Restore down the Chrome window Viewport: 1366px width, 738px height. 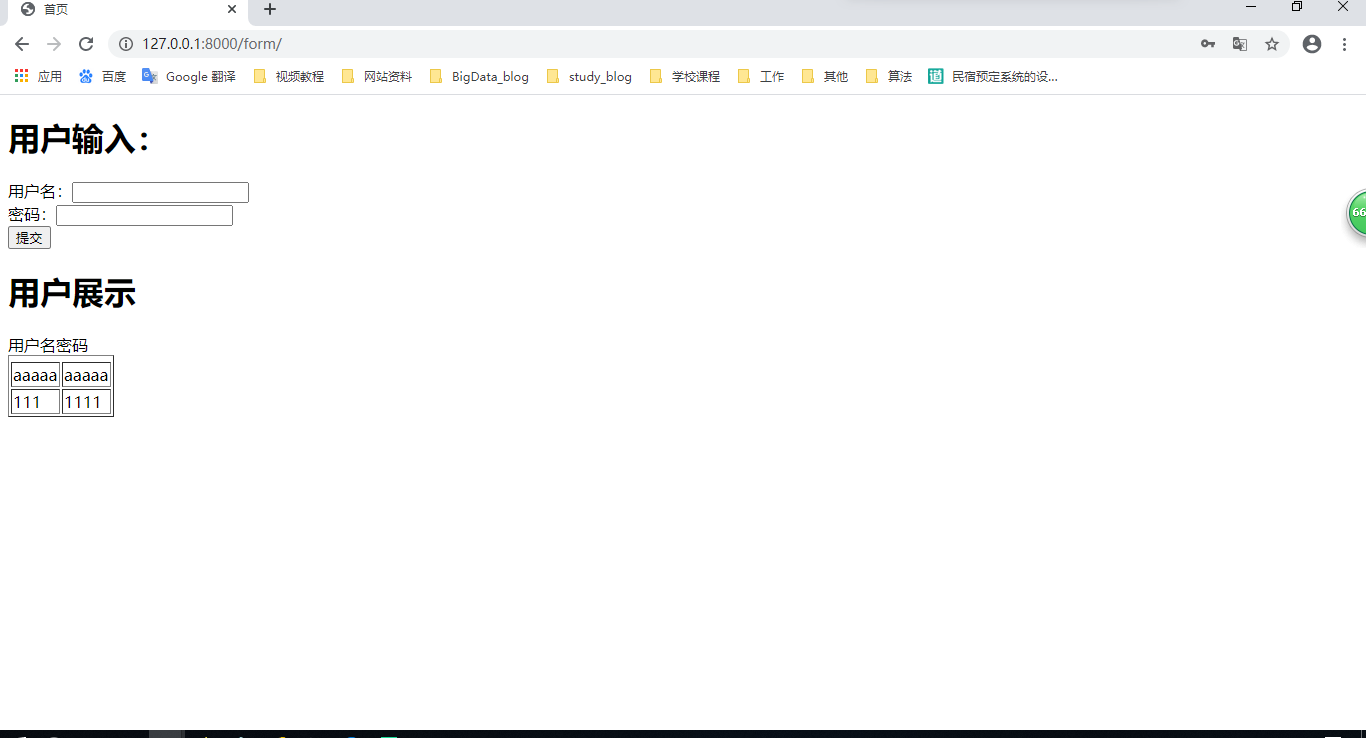point(1297,8)
